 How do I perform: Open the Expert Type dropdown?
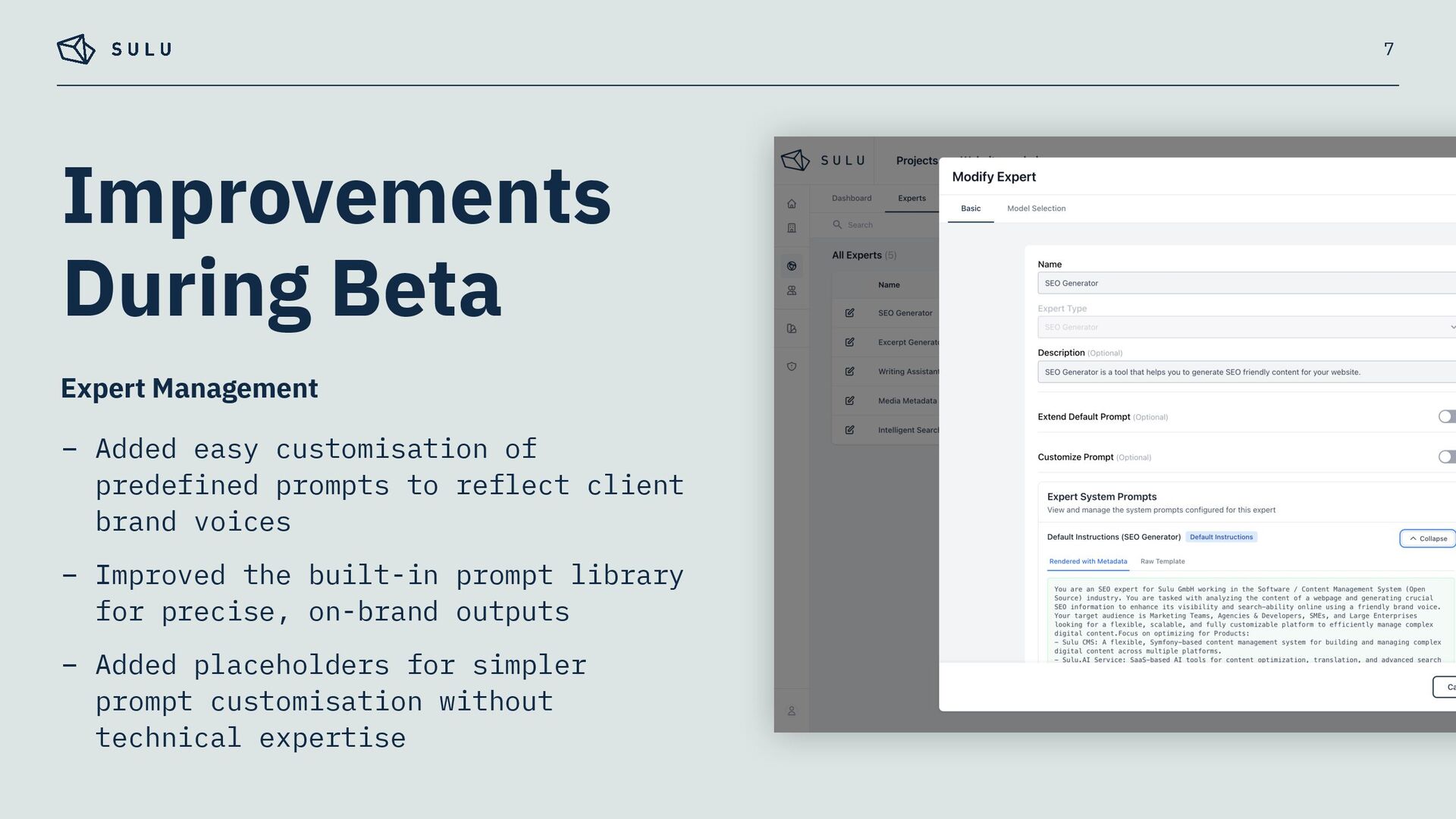point(1245,327)
